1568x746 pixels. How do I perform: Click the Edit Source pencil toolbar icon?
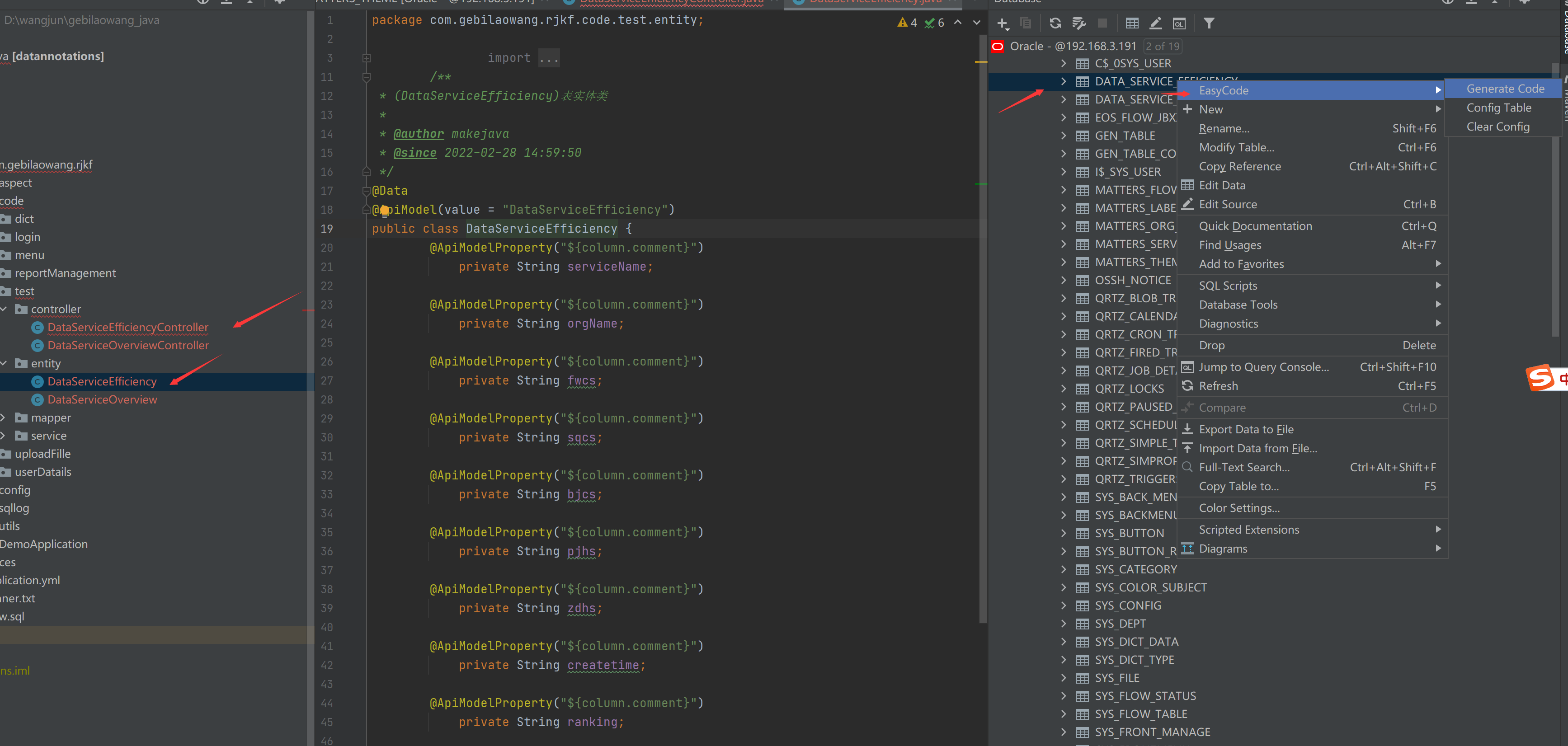pos(1155,23)
